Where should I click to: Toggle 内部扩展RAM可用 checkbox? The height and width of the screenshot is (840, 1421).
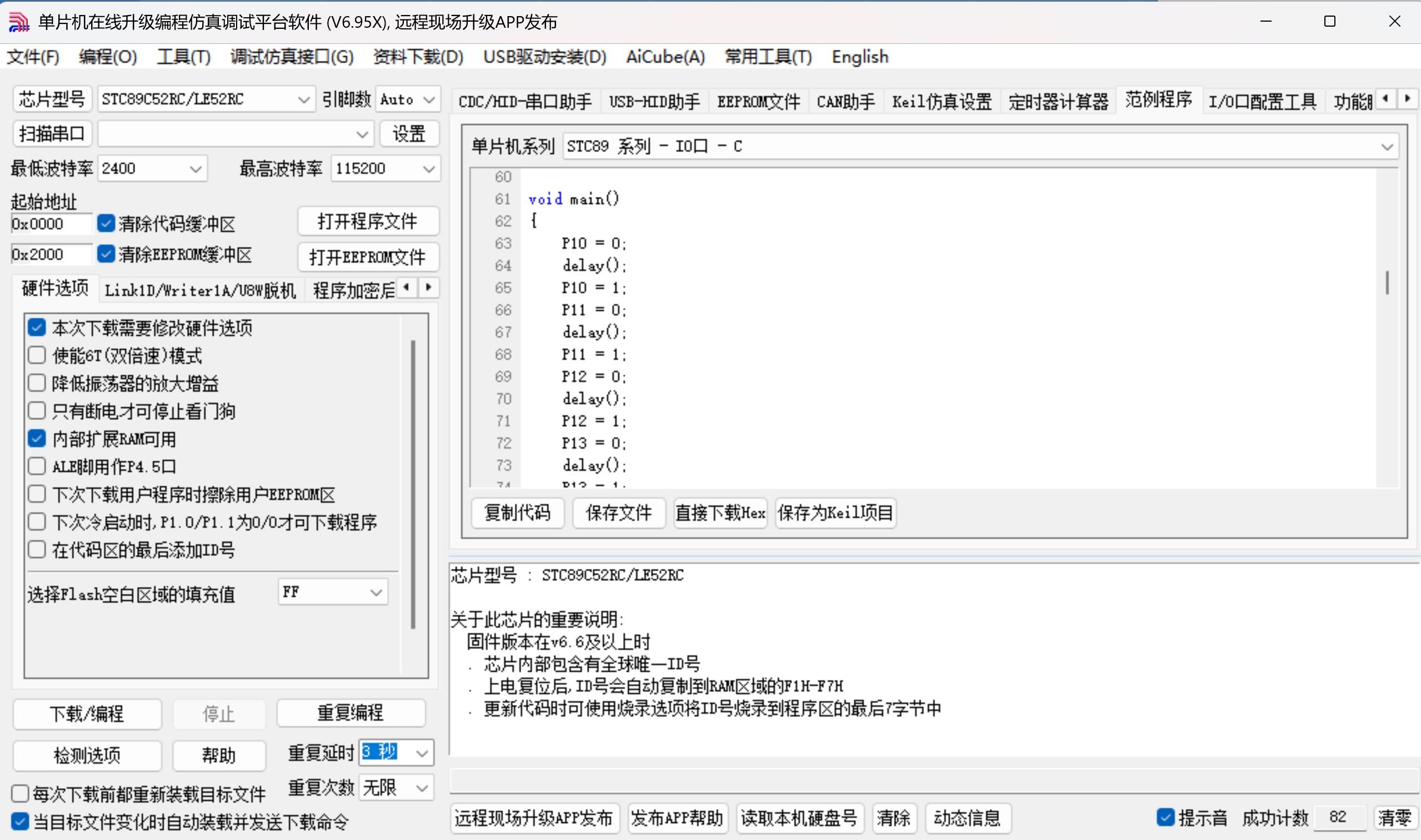click(x=37, y=438)
